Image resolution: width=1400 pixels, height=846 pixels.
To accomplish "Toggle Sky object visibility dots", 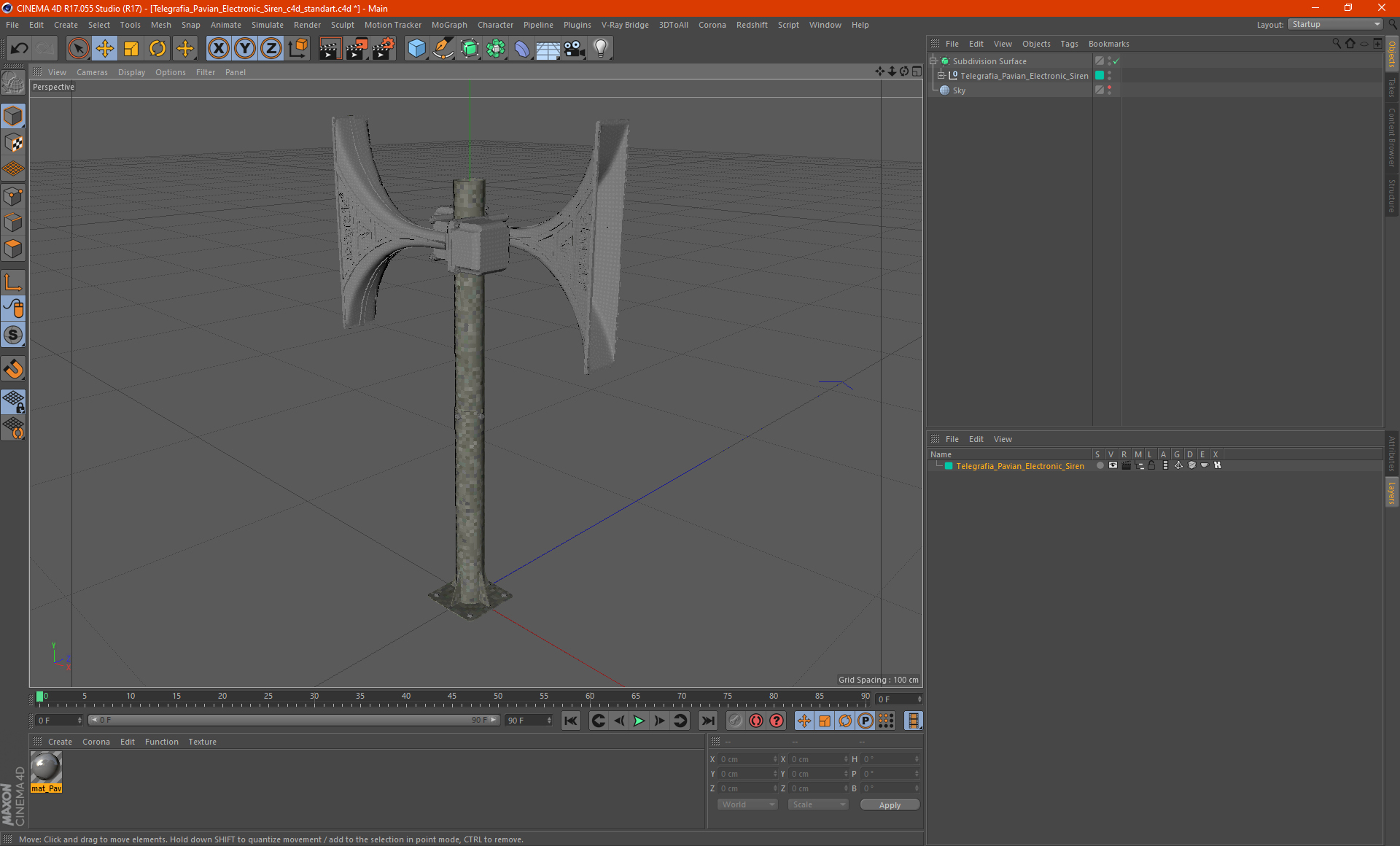I will [x=1110, y=90].
